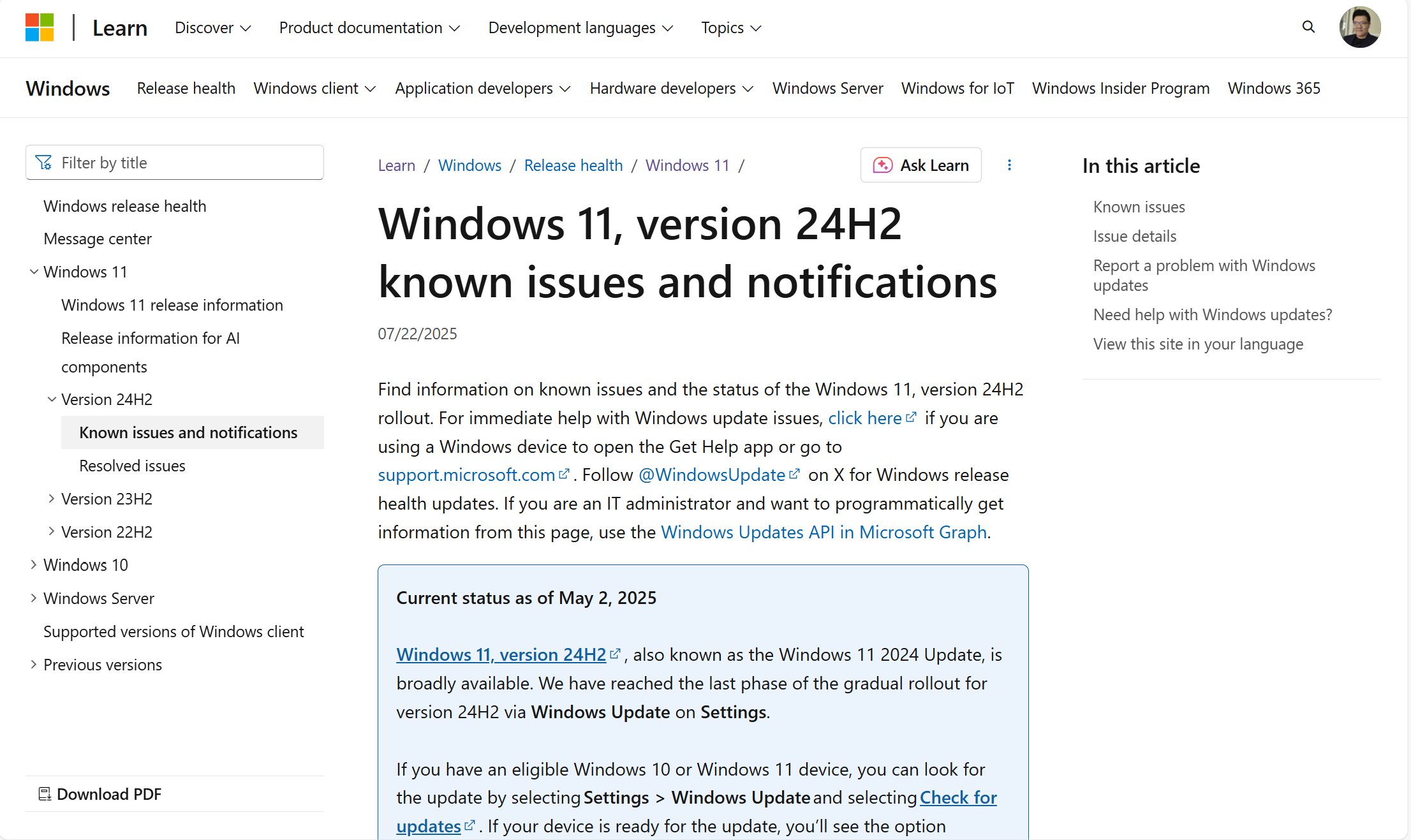The image size is (1411, 840).
Task: Open the Development languages dropdown
Action: [x=580, y=28]
